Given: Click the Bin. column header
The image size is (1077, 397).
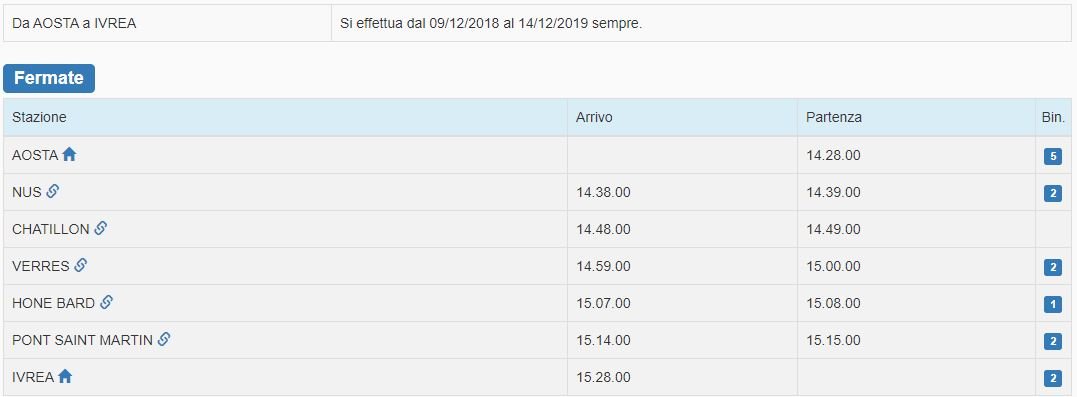Looking at the screenshot, I should (1053, 117).
